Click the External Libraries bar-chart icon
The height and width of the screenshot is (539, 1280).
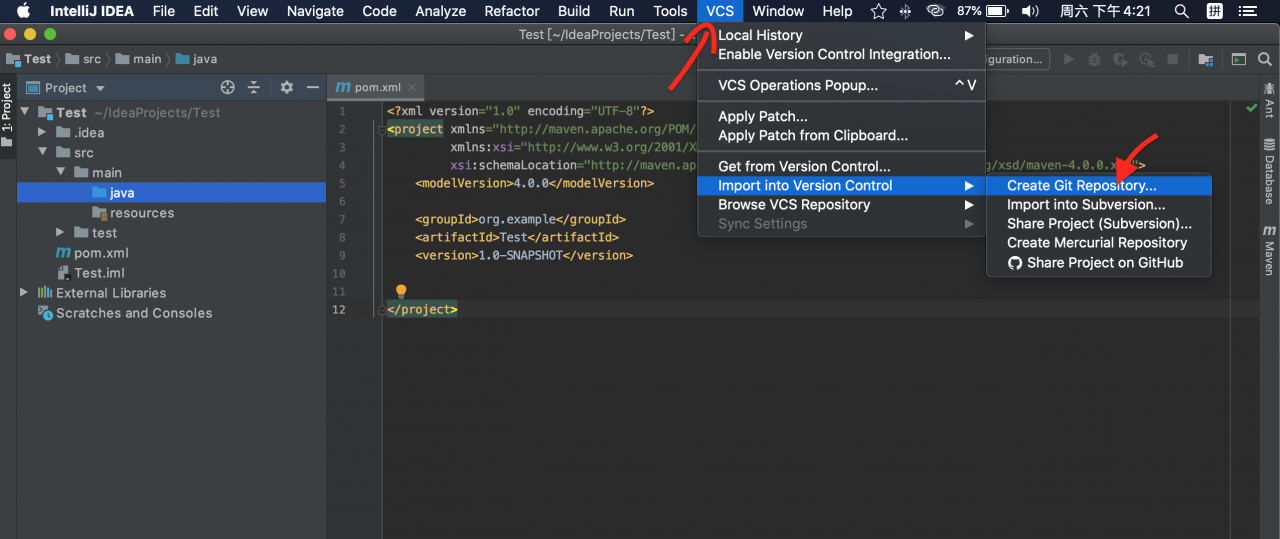(x=45, y=292)
